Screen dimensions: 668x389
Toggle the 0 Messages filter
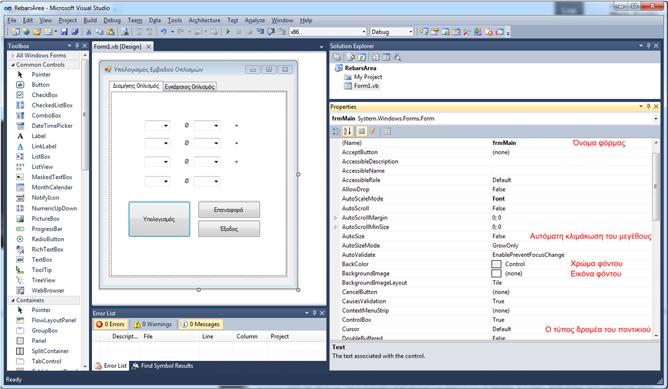click(x=200, y=324)
